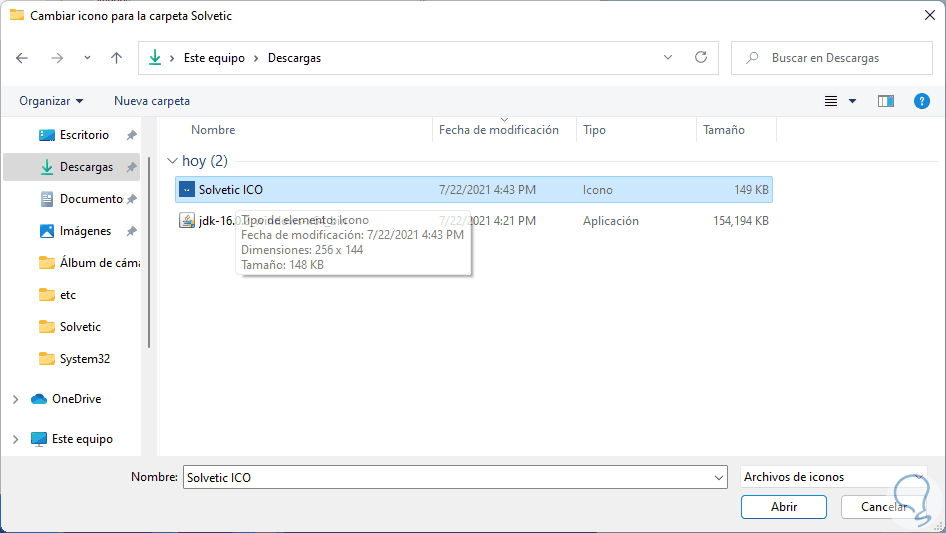Image resolution: width=946 pixels, height=533 pixels.
Task: Select the Solvetic ICO file icon
Action: (187, 190)
